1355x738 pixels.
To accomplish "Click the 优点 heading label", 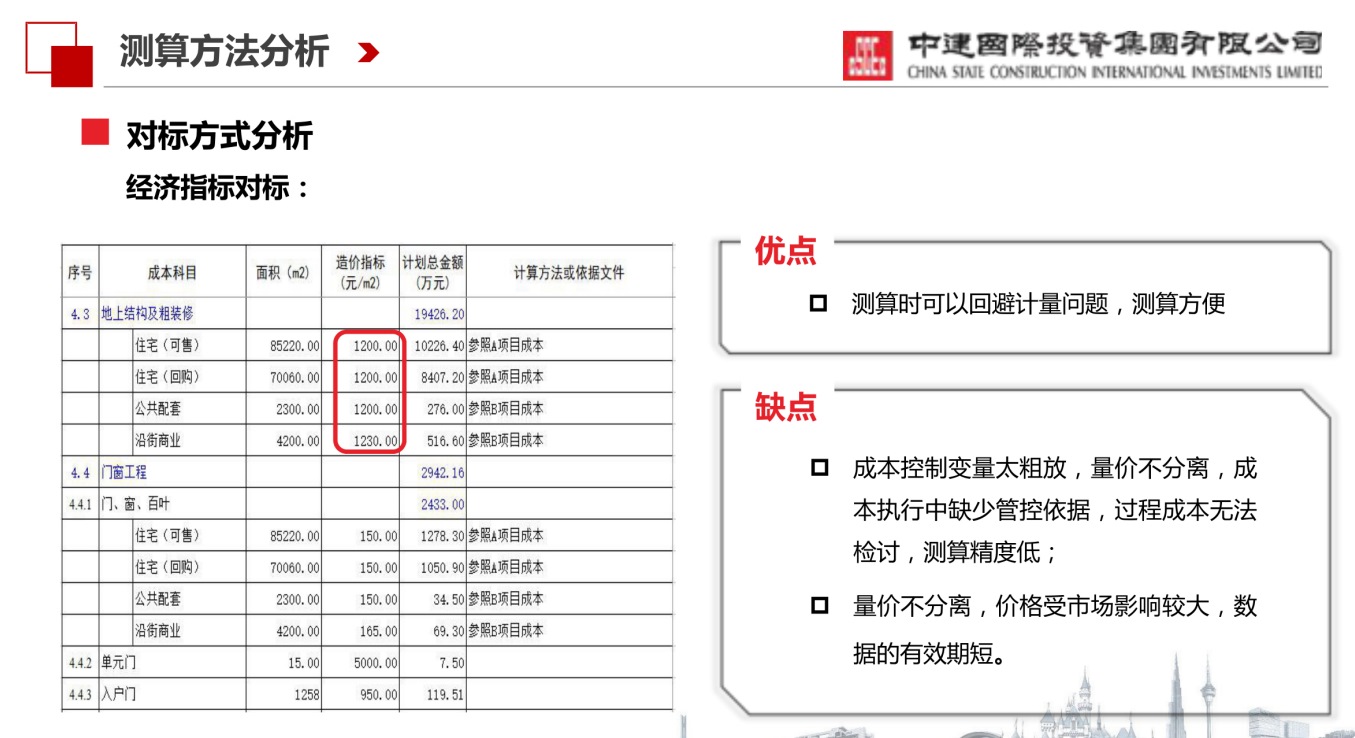I will (x=786, y=251).
